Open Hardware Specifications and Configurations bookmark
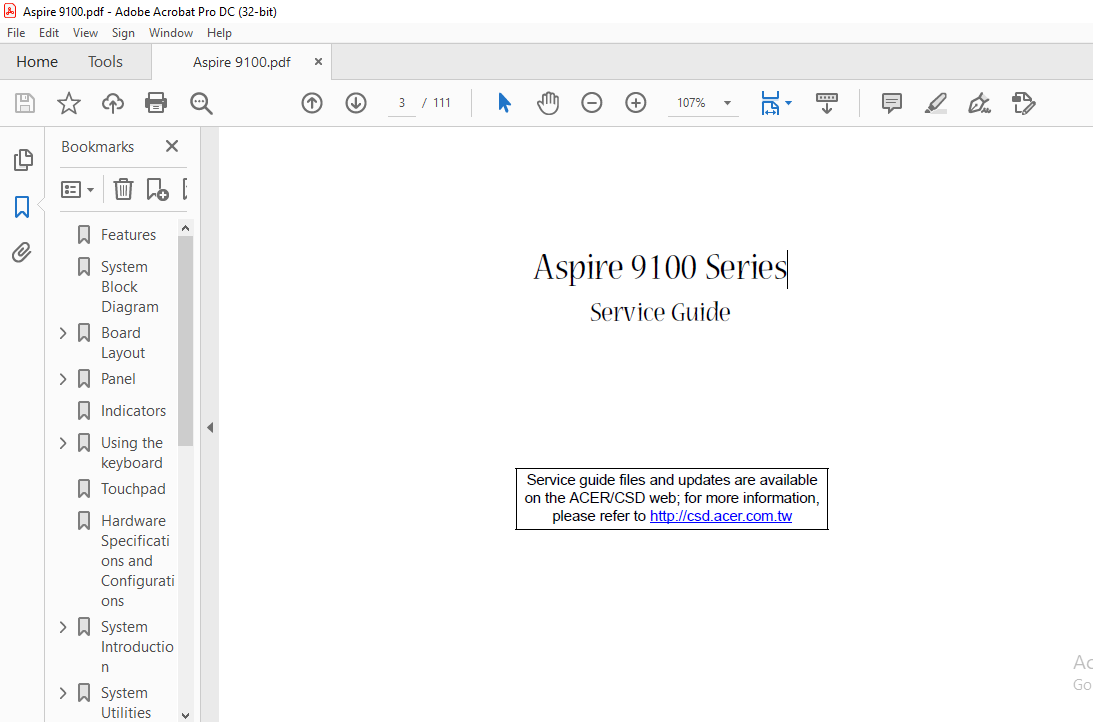Screen dimensions: 1093x722 click(137, 561)
